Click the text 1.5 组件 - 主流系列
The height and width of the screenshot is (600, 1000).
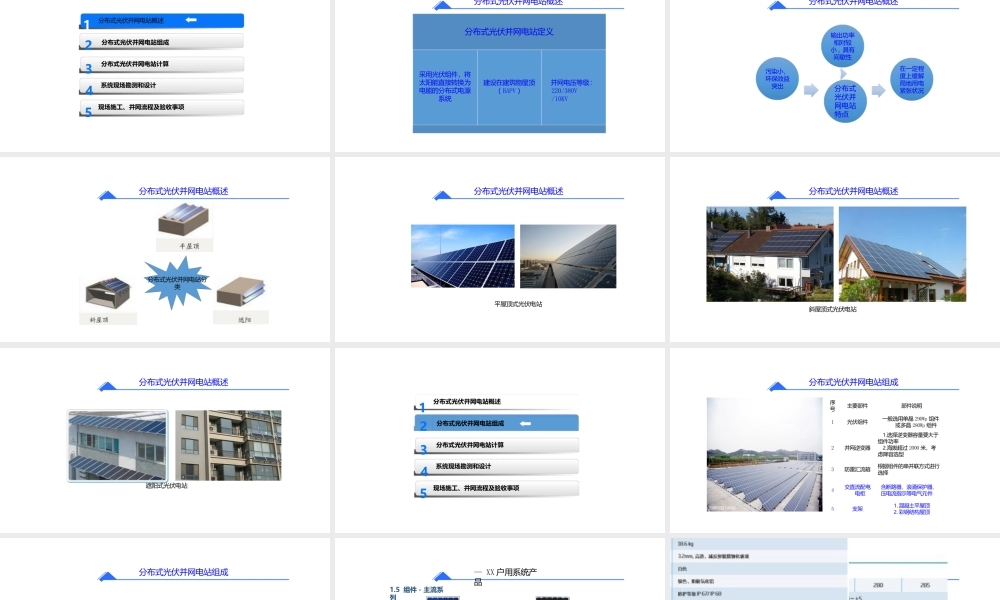416,592
